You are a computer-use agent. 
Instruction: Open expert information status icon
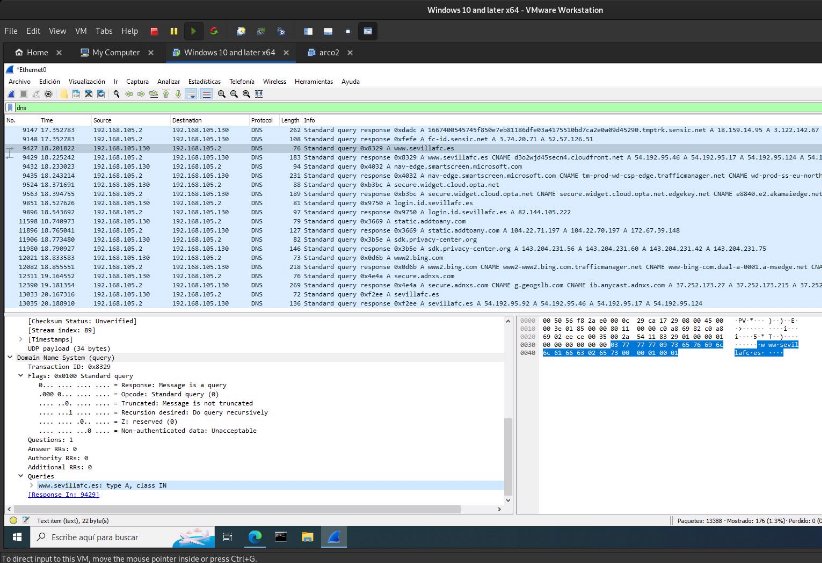point(13,521)
